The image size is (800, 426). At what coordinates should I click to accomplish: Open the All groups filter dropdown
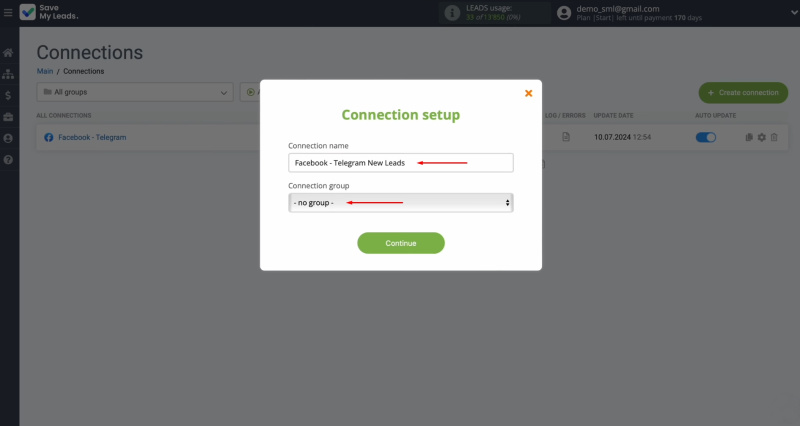coord(135,92)
